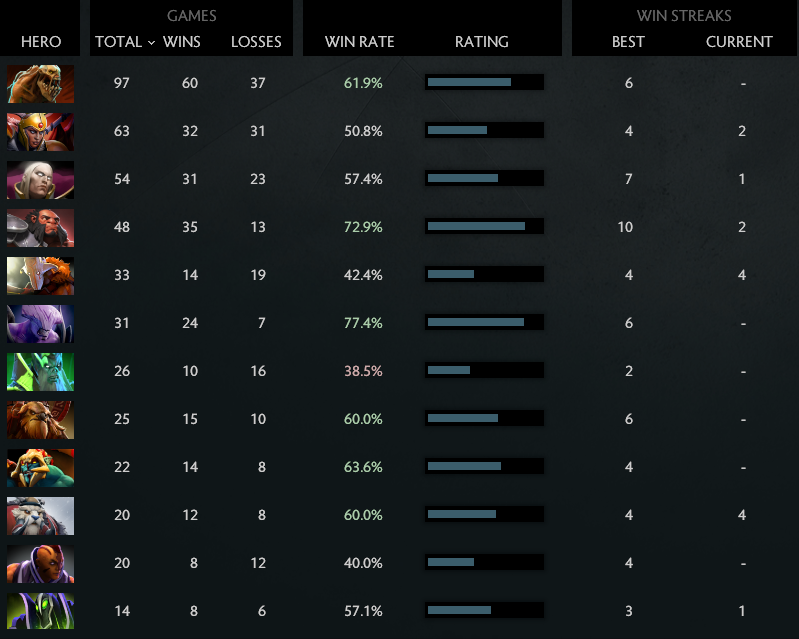Click wins value 35 in 48-games row
The width and height of the screenshot is (799, 639).
click(x=190, y=227)
